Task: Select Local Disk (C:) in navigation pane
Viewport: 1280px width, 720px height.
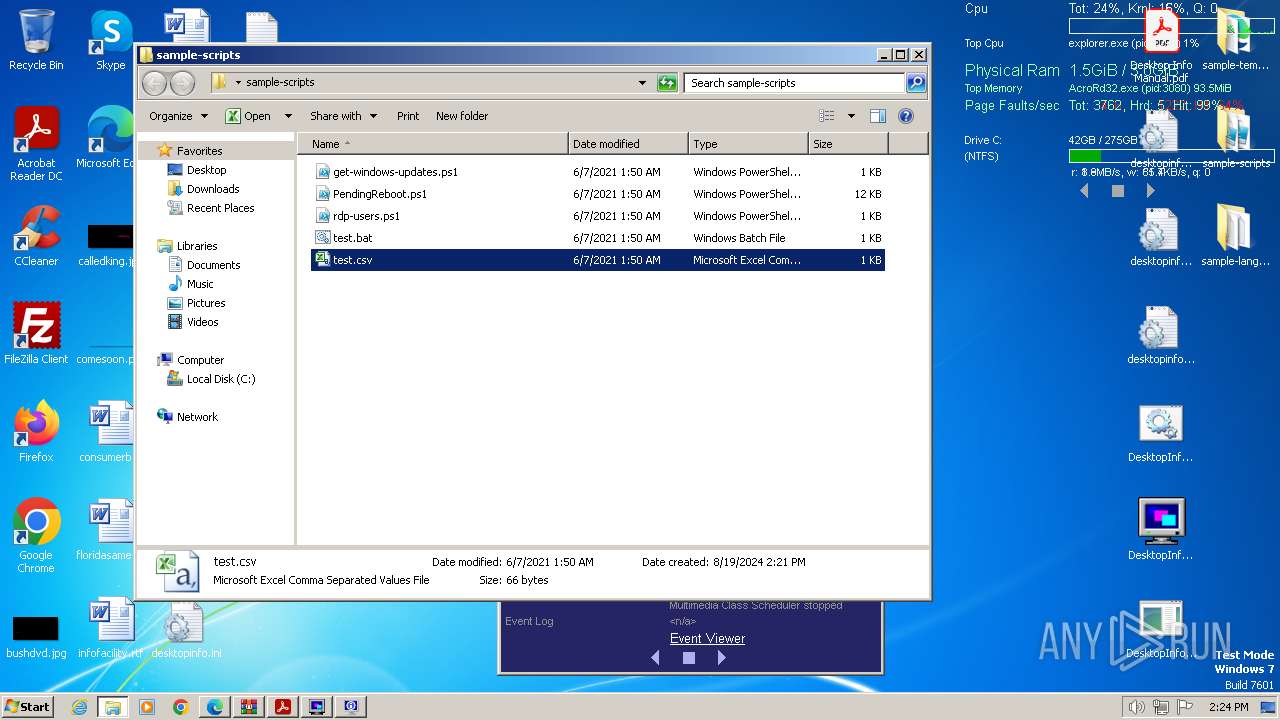Action: coord(220,379)
